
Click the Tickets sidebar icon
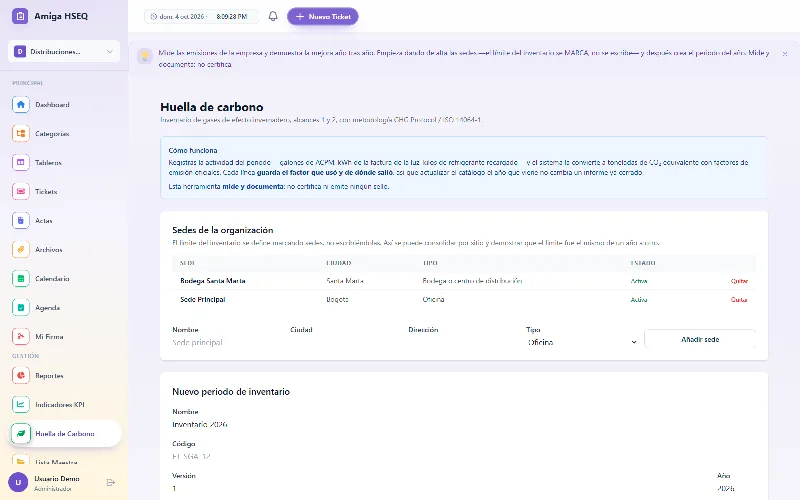20,192
